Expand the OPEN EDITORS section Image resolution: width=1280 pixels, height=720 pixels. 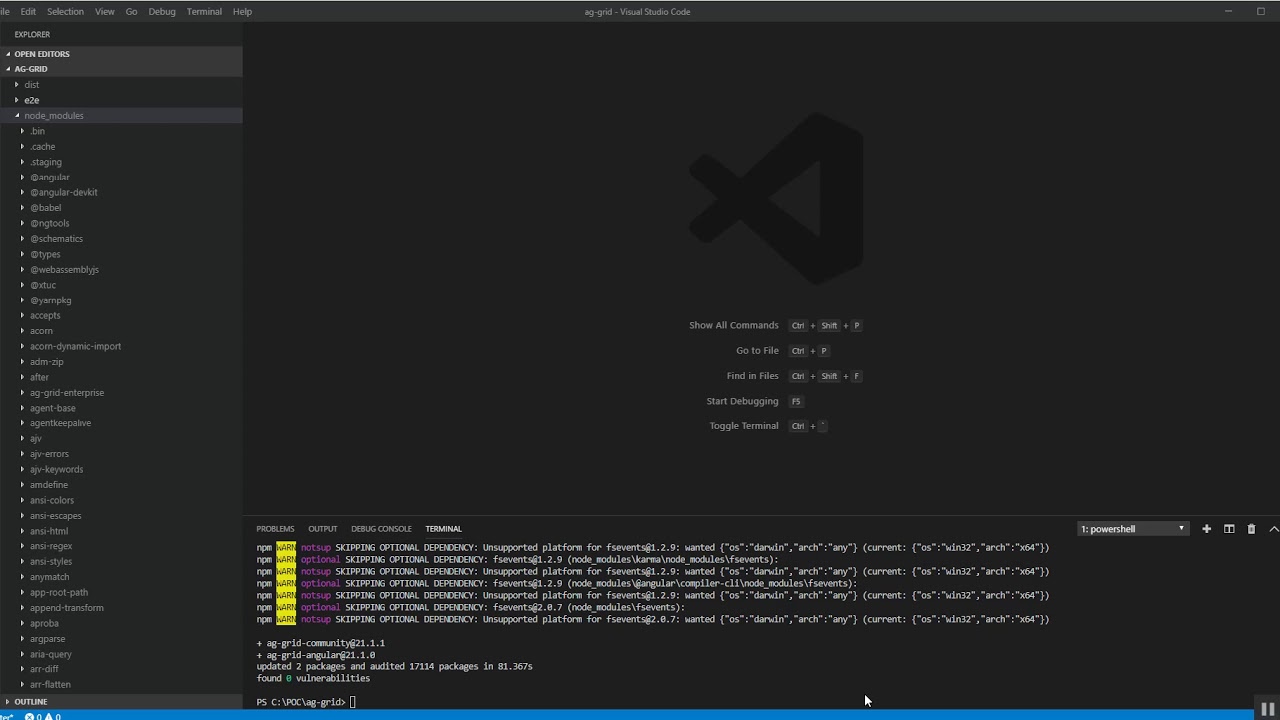pos(42,54)
